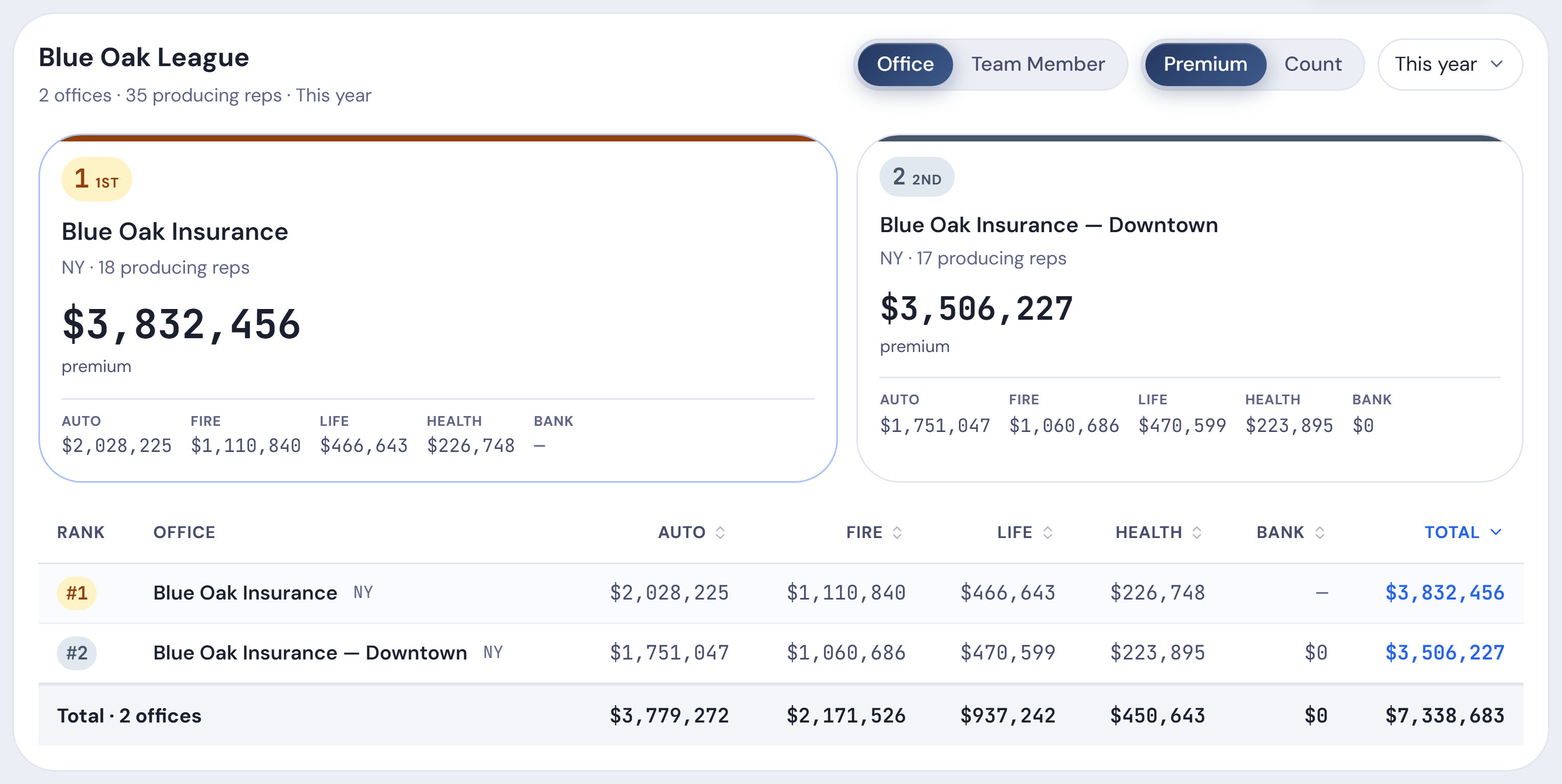Click the FIRE column sort arrows
Image resolution: width=1562 pixels, height=784 pixels.
(x=897, y=532)
